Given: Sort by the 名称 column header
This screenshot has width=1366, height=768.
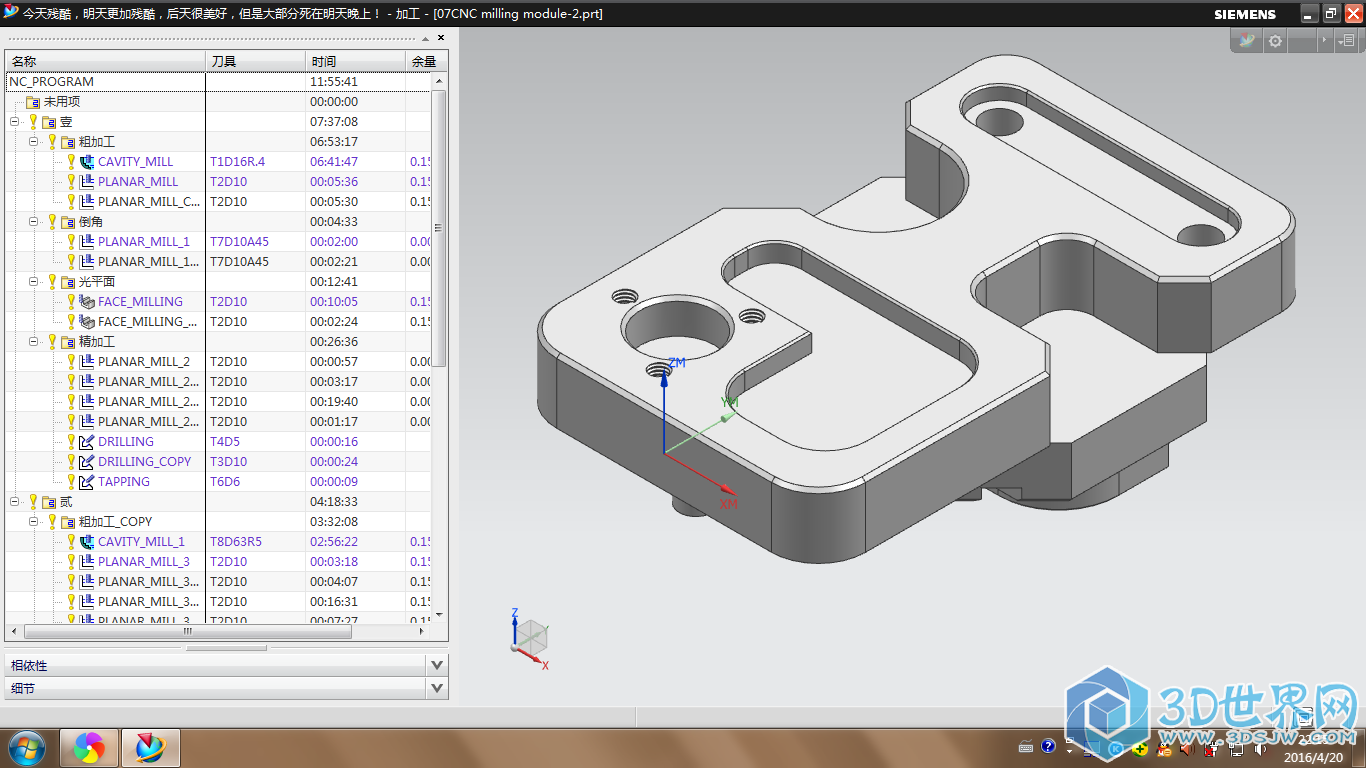Looking at the screenshot, I should (x=105, y=61).
